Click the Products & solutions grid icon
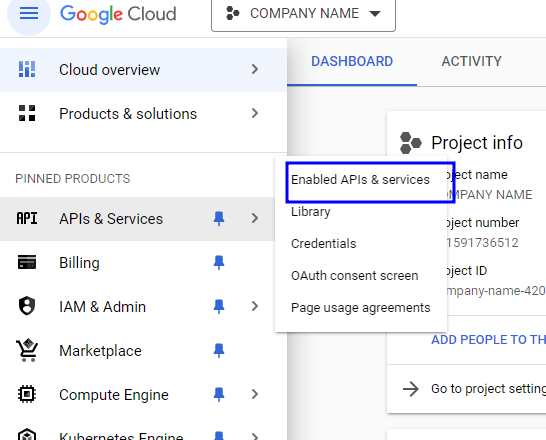Viewport: 546px width, 440px height. (x=27, y=113)
